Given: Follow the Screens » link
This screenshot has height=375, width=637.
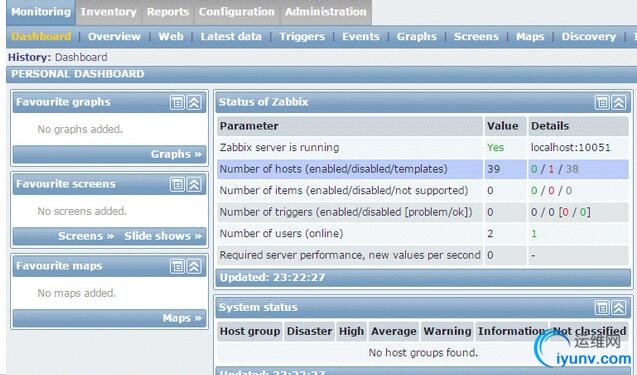Looking at the screenshot, I should (86, 236).
